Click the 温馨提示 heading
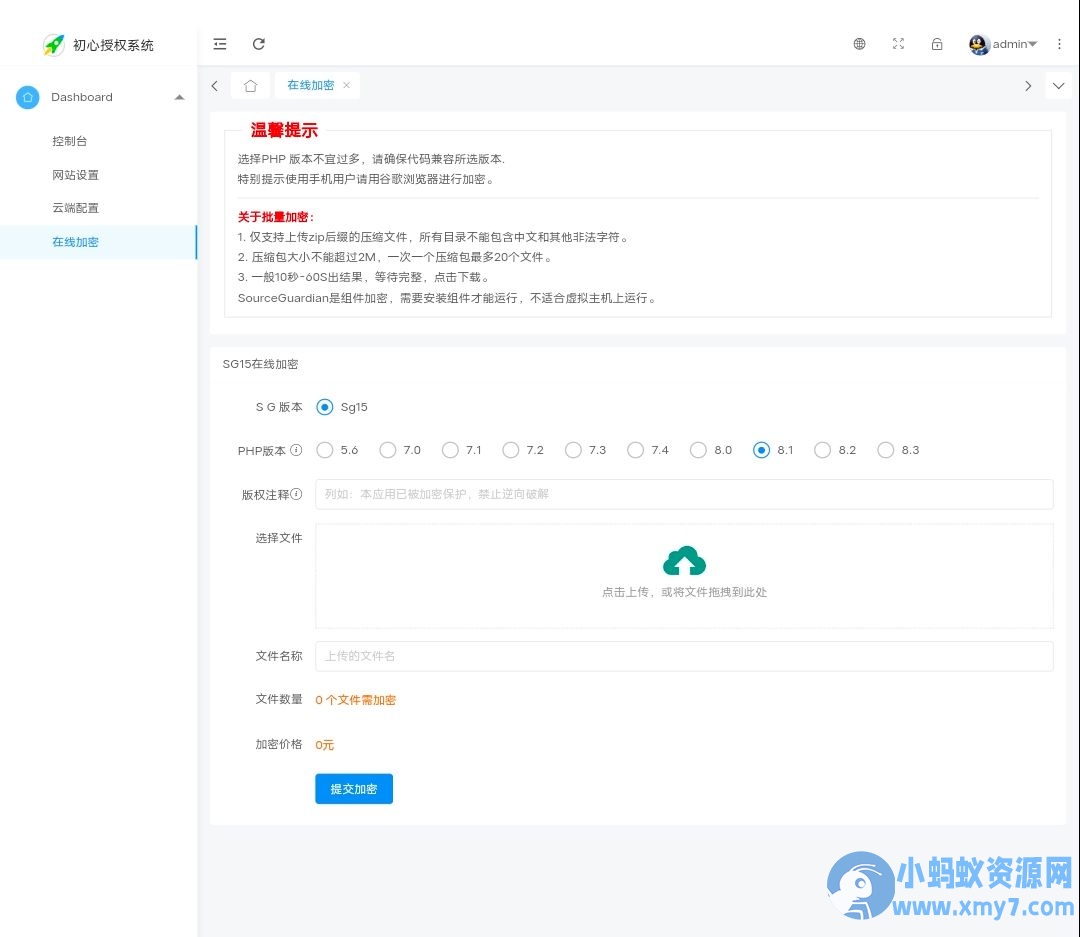 click(284, 130)
